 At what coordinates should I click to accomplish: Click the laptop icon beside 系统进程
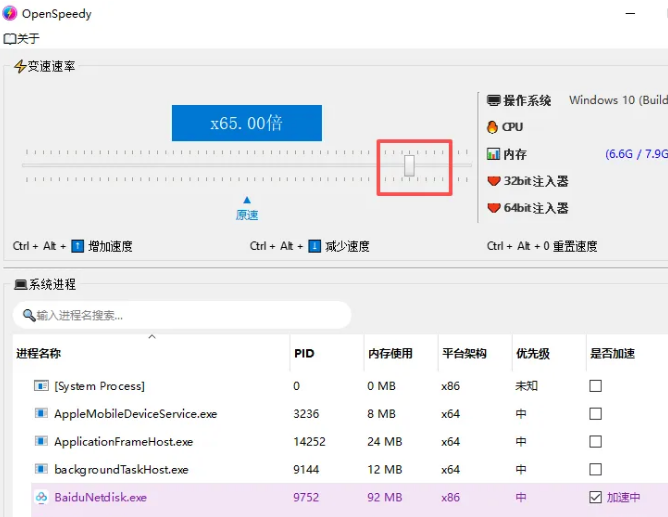point(20,284)
